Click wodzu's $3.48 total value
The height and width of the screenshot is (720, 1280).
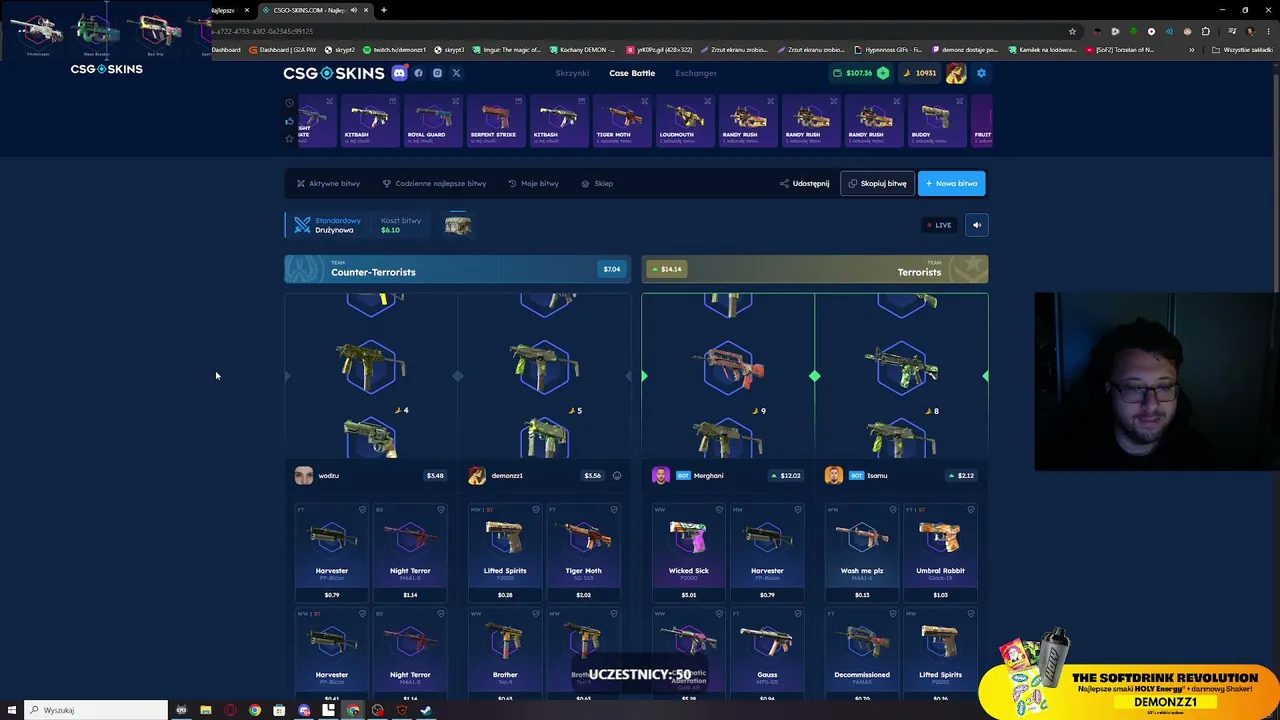435,476
